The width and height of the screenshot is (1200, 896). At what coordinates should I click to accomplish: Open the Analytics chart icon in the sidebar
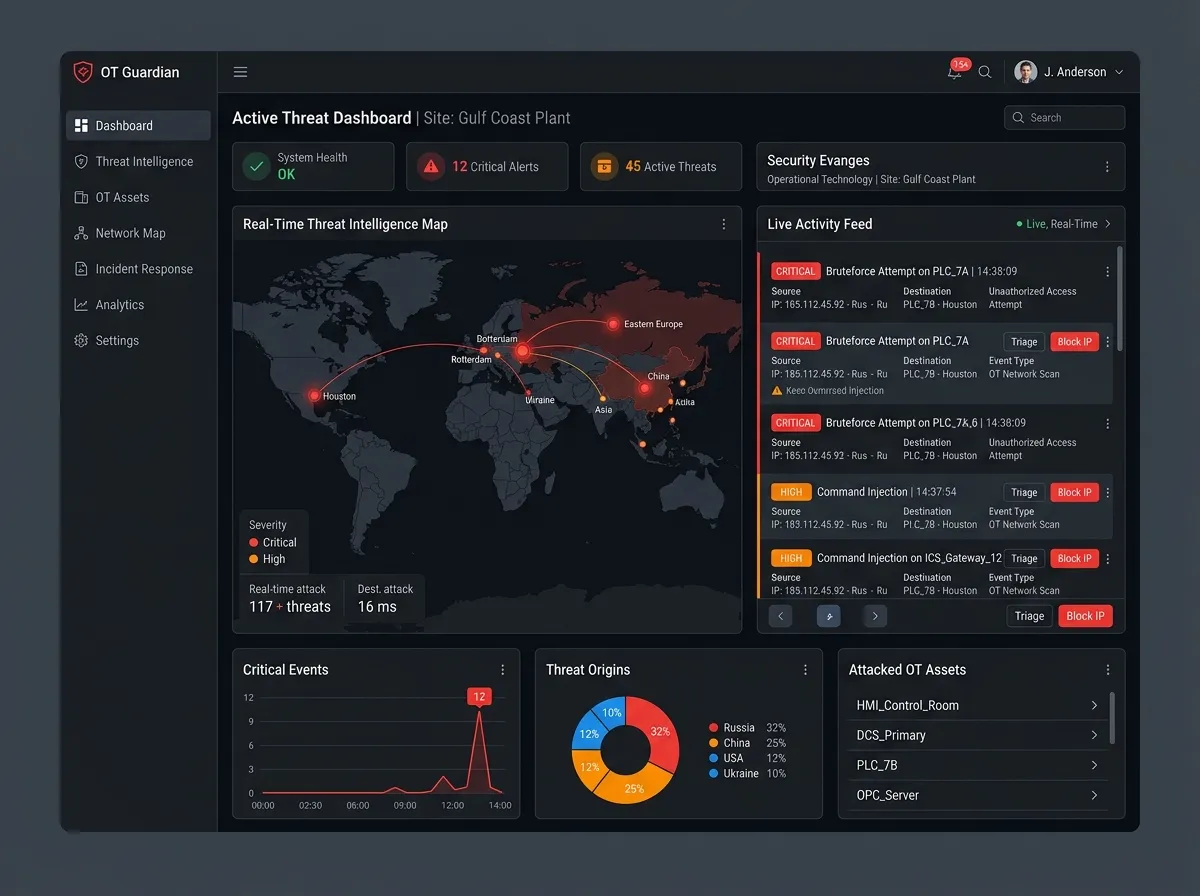point(81,305)
